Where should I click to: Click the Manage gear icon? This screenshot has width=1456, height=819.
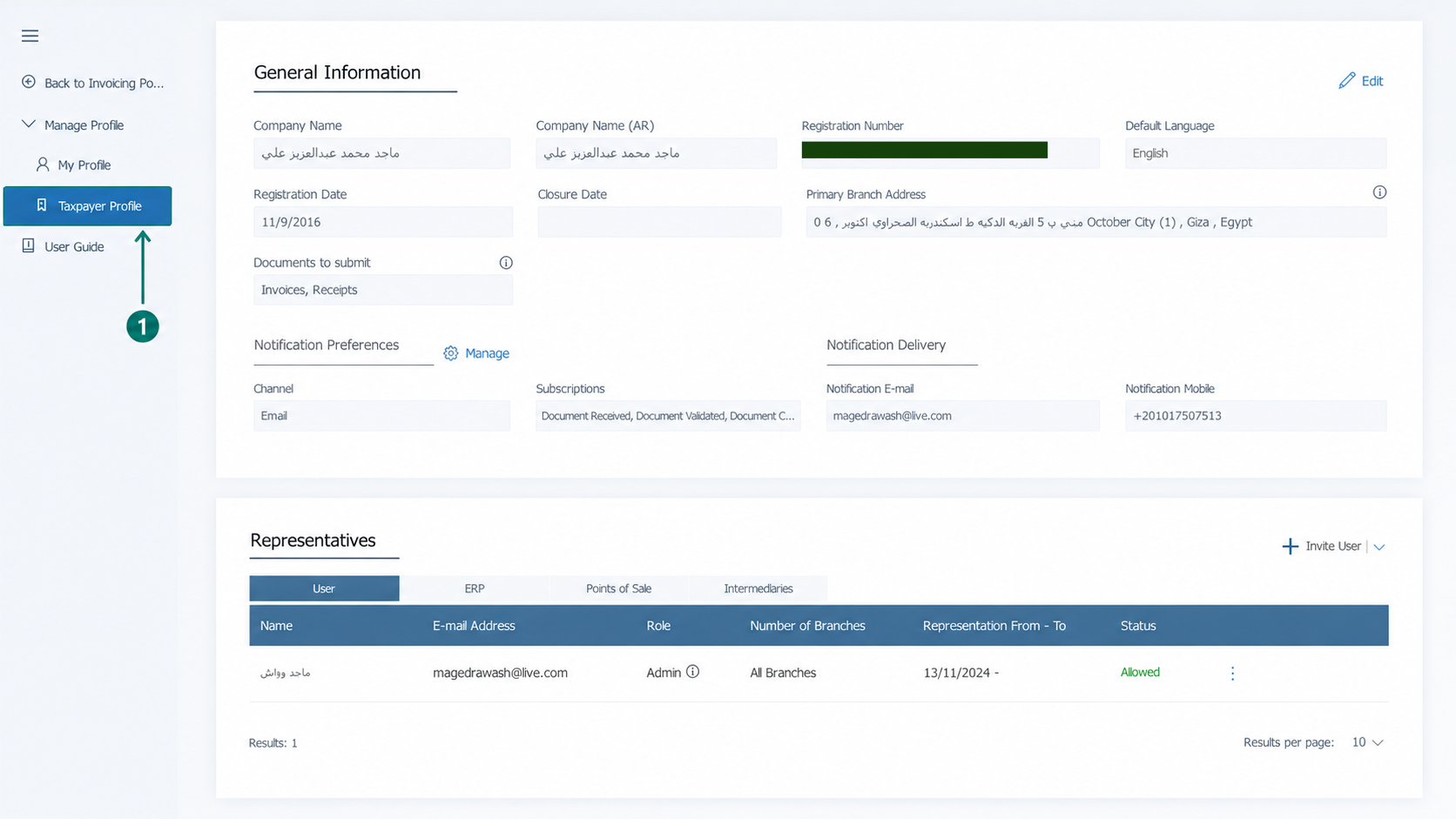click(450, 353)
